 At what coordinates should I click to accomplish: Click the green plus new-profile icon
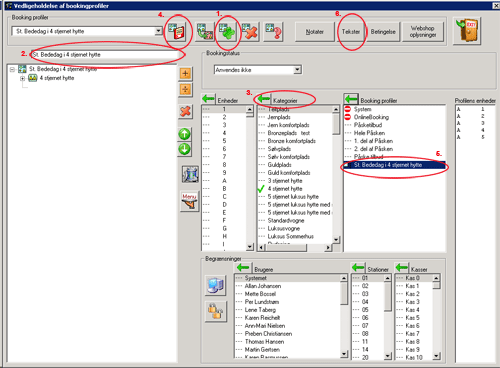tap(227, 32)
